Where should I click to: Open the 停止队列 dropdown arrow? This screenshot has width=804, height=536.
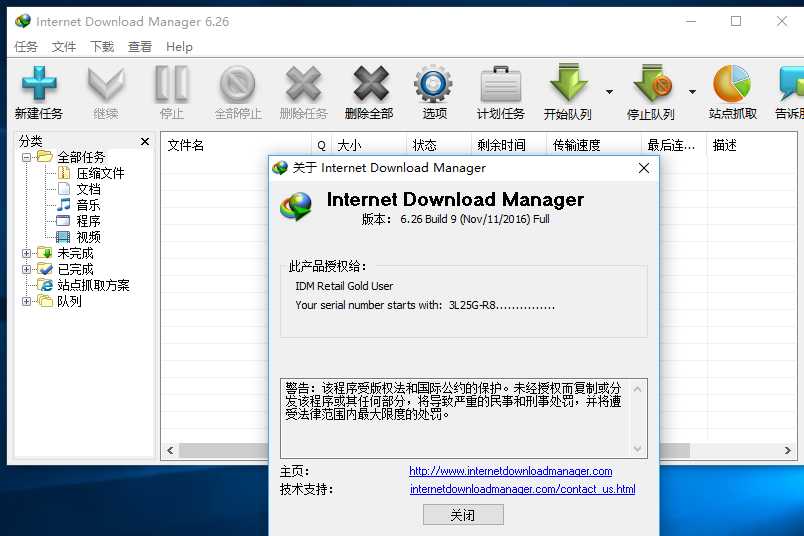click(x=692, y=92)
